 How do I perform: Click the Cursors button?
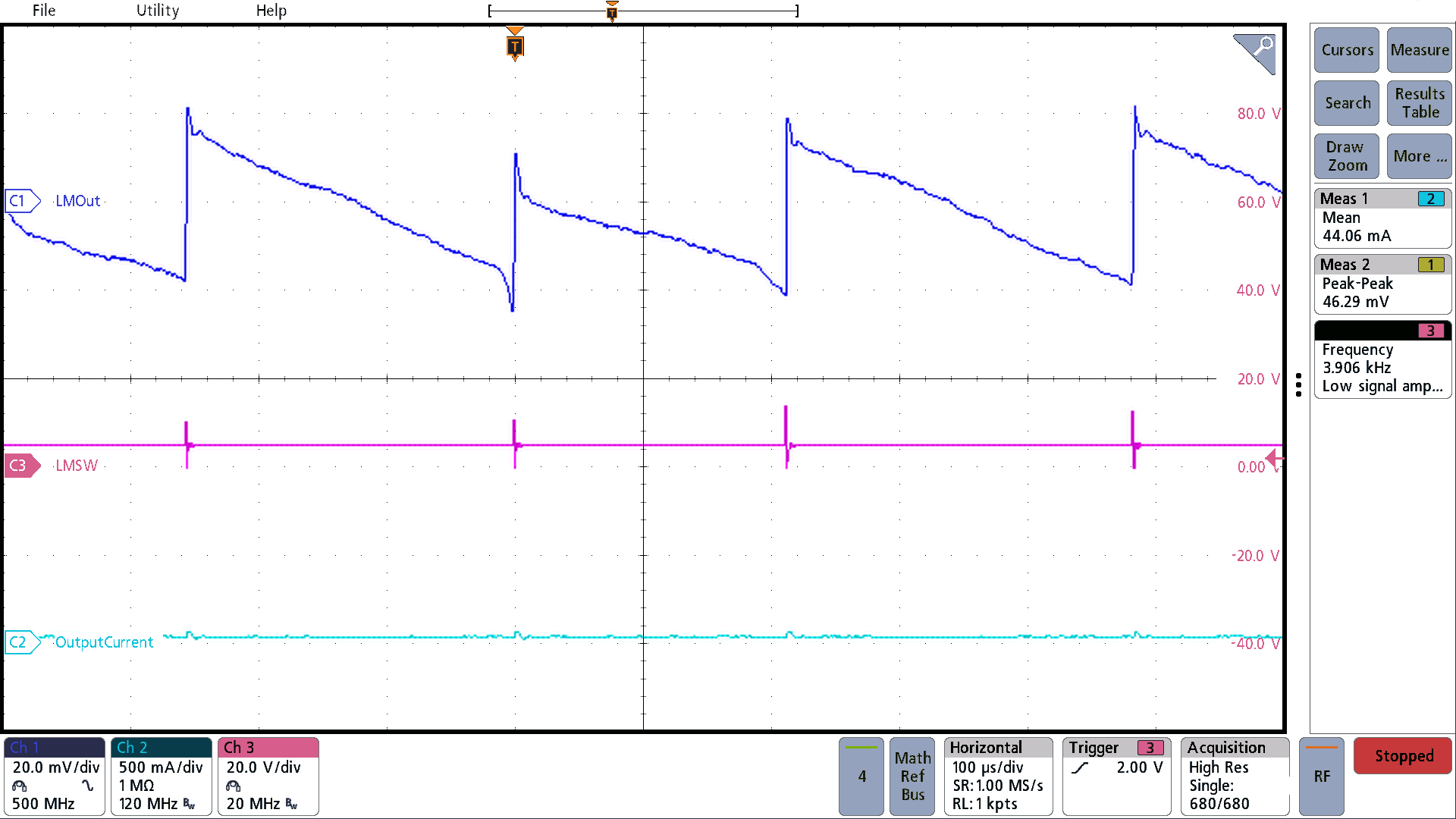(1346, 50)
